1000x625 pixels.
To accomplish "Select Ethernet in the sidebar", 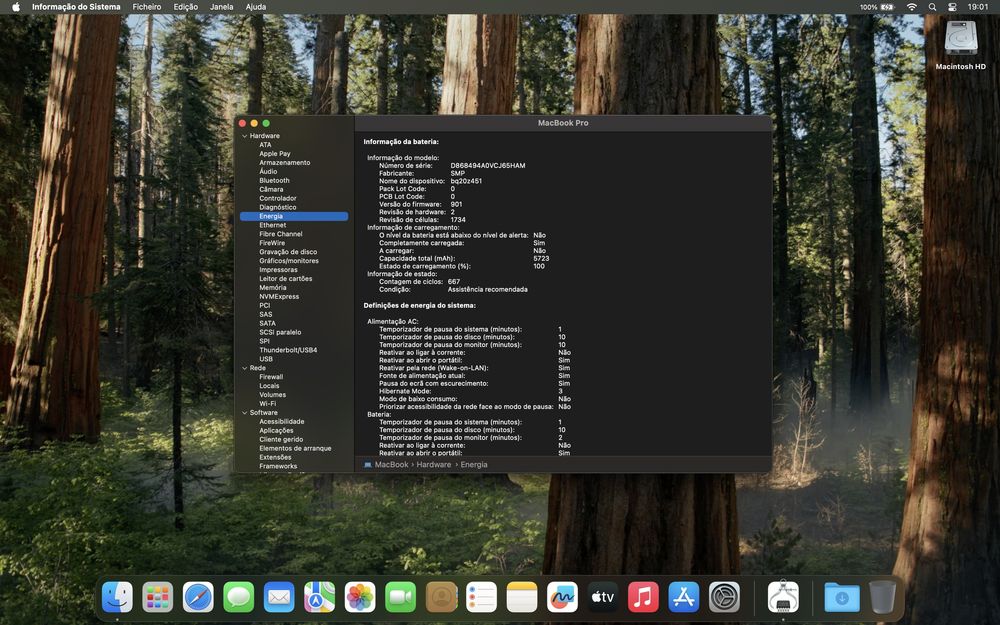I will [272, 225].
